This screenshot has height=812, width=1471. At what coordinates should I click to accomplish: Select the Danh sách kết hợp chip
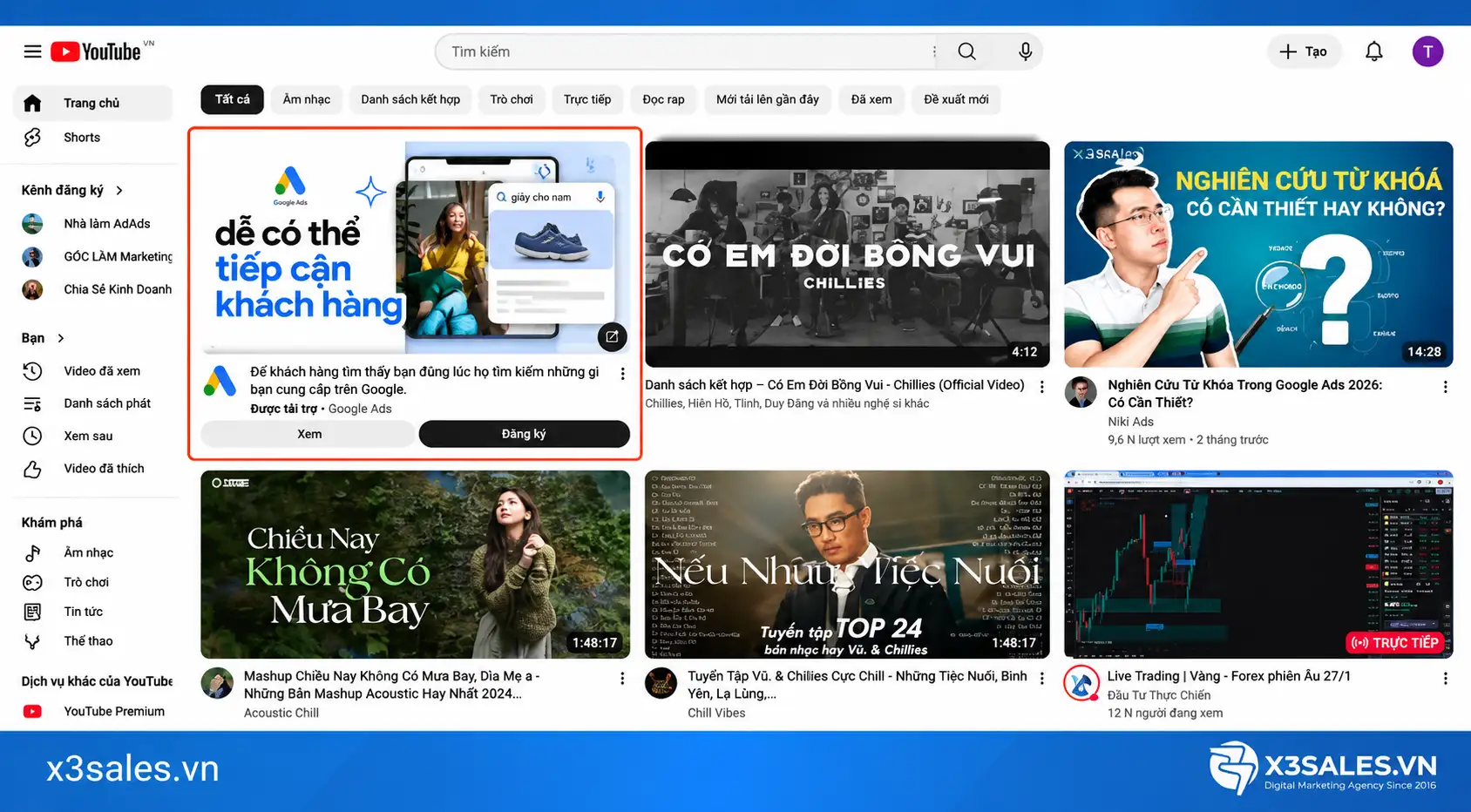point(410,99)
